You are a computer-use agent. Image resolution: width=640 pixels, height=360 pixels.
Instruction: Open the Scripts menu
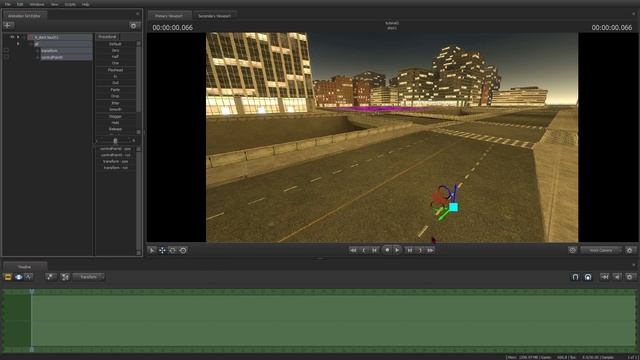tap(70, 4)
